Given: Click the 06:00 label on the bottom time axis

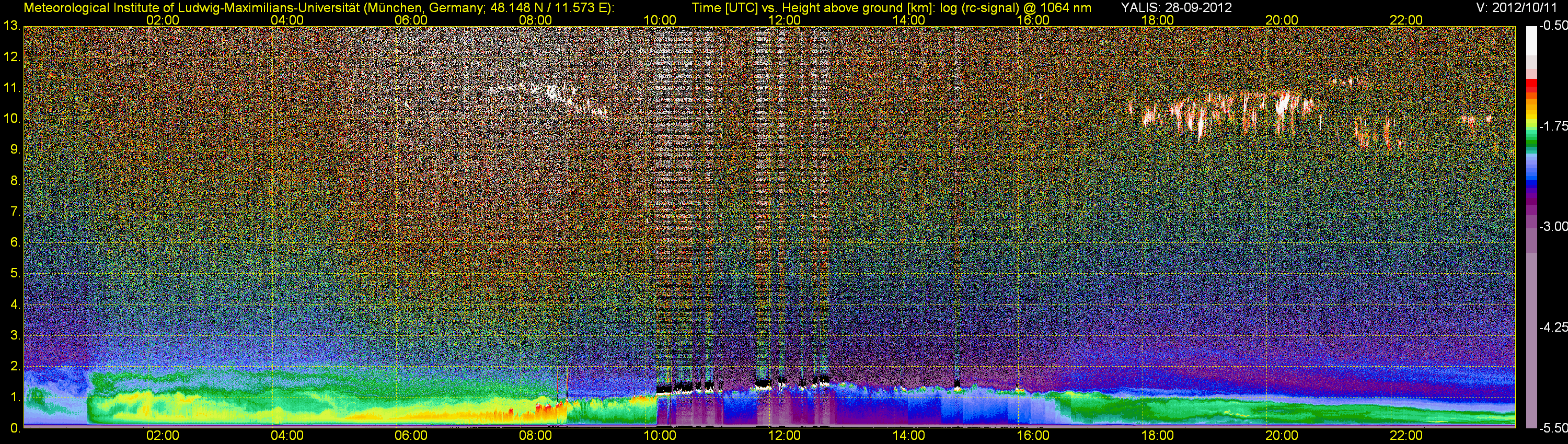Looking at the screenshot, I should (x=411, y=436).
